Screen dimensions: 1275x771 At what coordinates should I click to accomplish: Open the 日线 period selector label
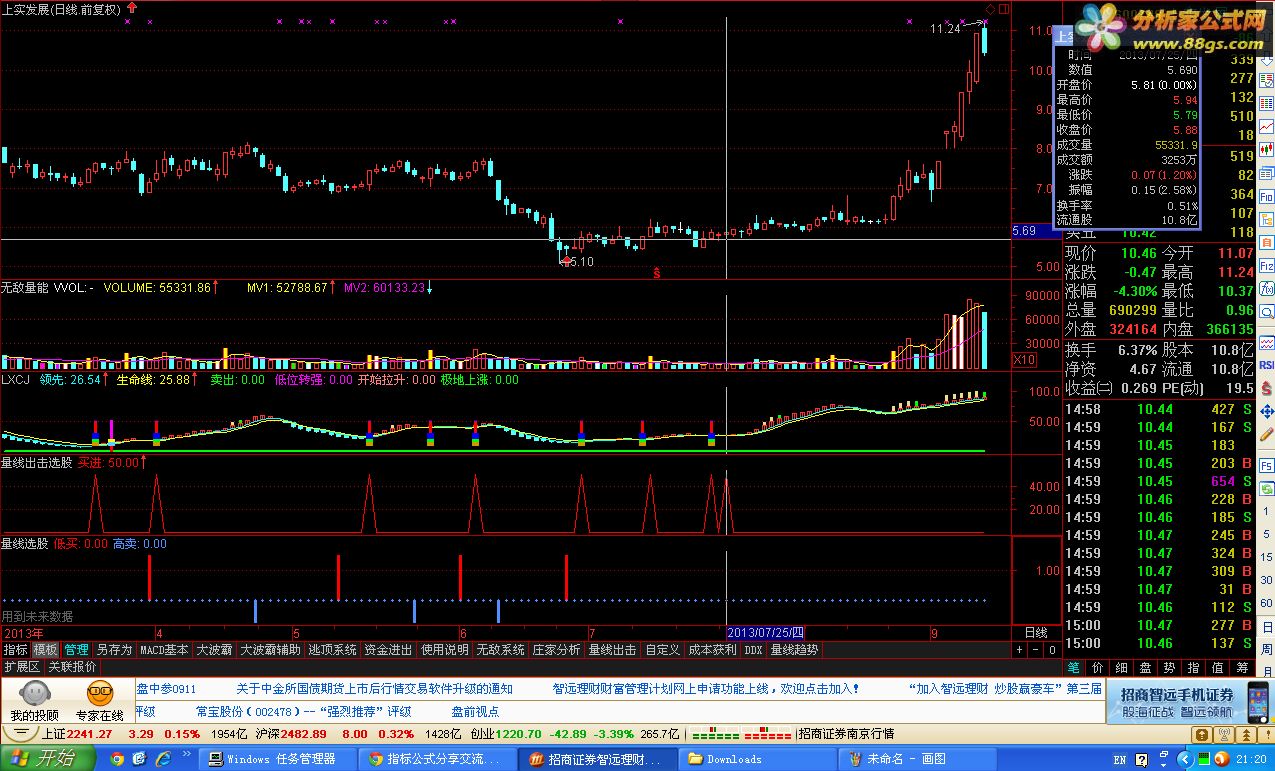tap(1036, 632)
